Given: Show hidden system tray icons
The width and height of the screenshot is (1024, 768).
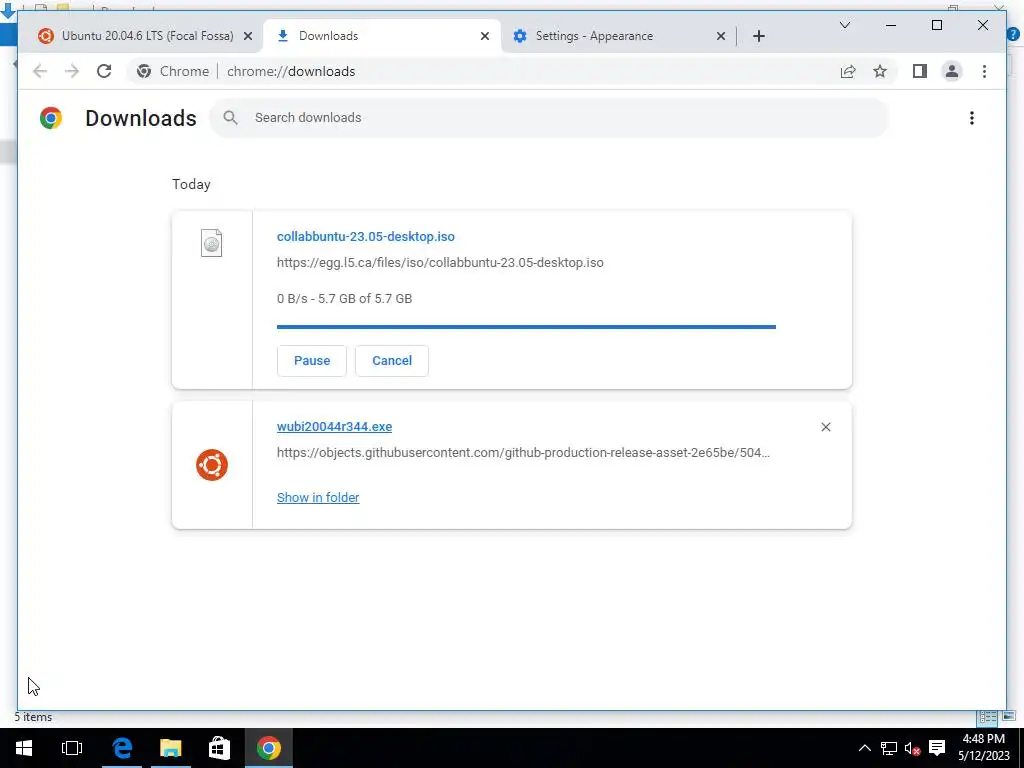Looking at the screenshot, I should (x=864, y=748).
